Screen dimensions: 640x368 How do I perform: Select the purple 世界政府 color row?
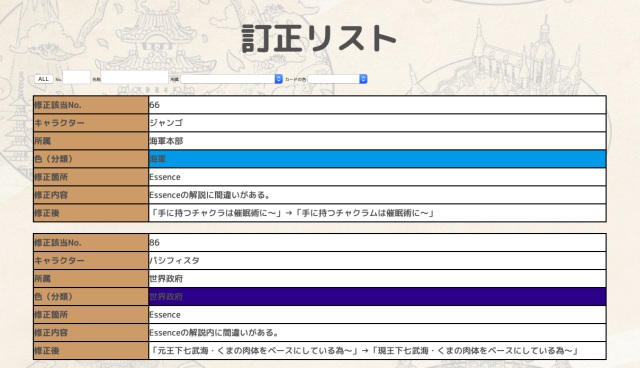pos(377,297)
